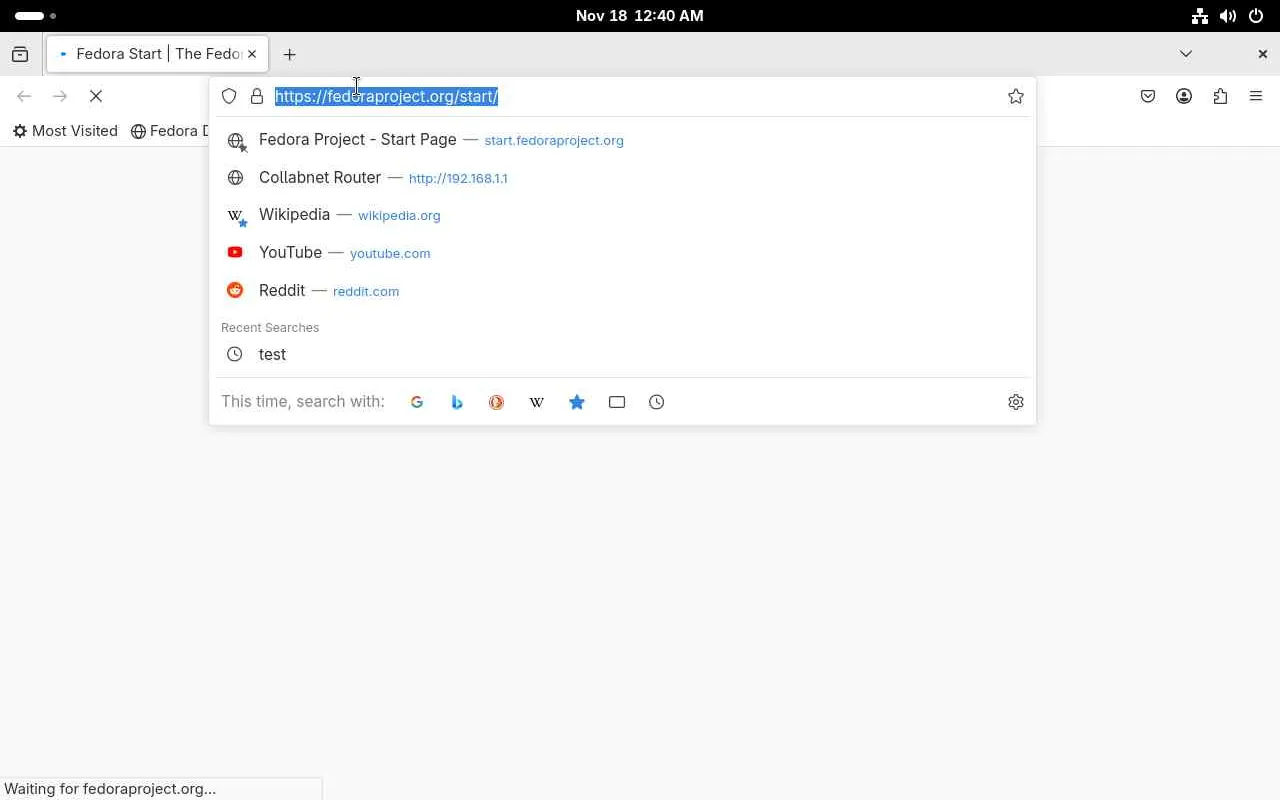
Task: Expand the list all tabs chevron
Action: pyautogui.click(x=1186, y=54)
